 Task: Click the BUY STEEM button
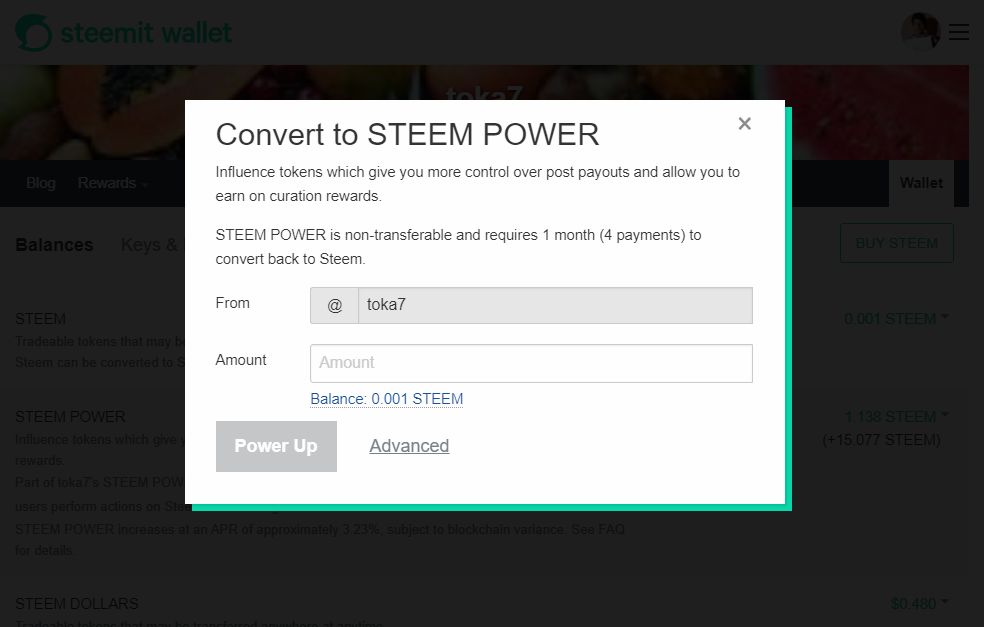click(x=897, y=243)
